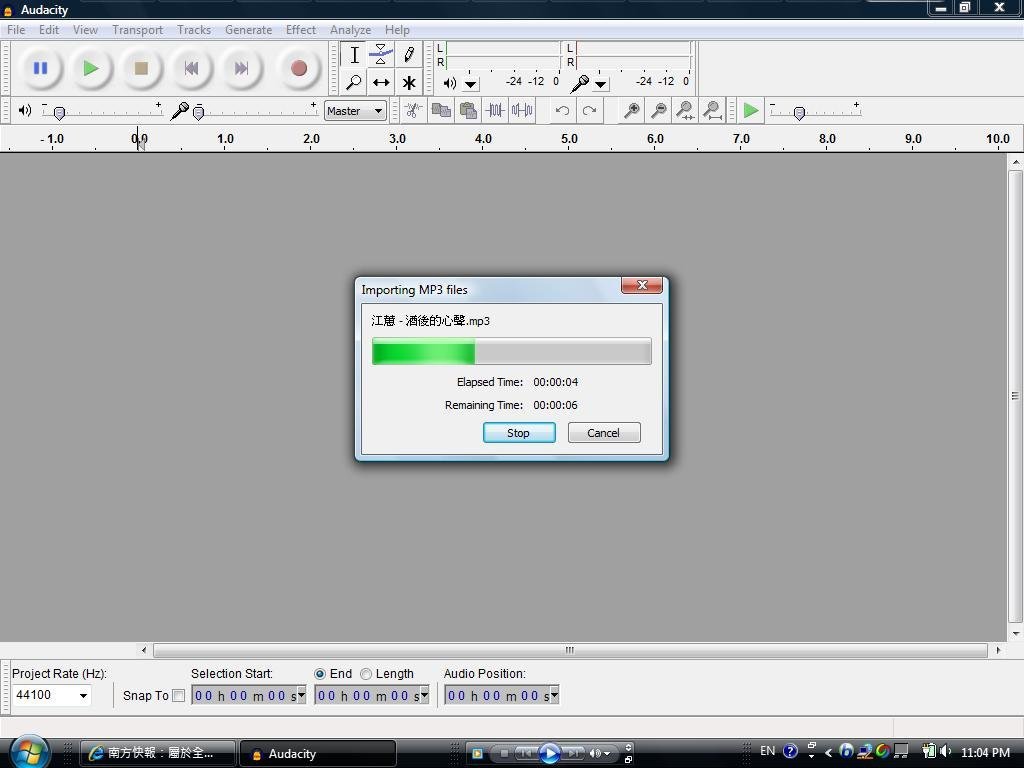Select the Time Shift tool
Image resolution: width=1024 pixels, height=768 pixels.
(381, 83)
